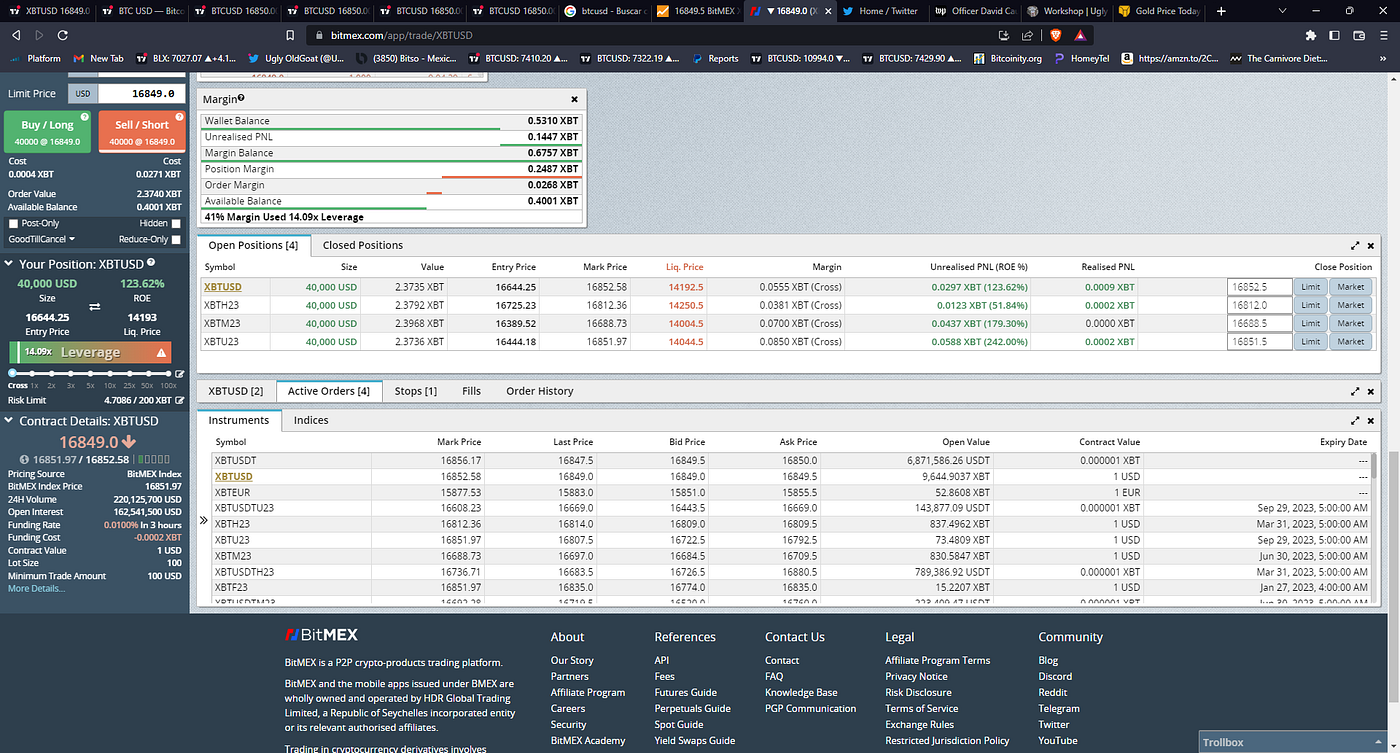Collapse the Contract Details: XBTUSD section
Image resolution: width=1400 pixels, height=753 pixels.
point(10,421)
